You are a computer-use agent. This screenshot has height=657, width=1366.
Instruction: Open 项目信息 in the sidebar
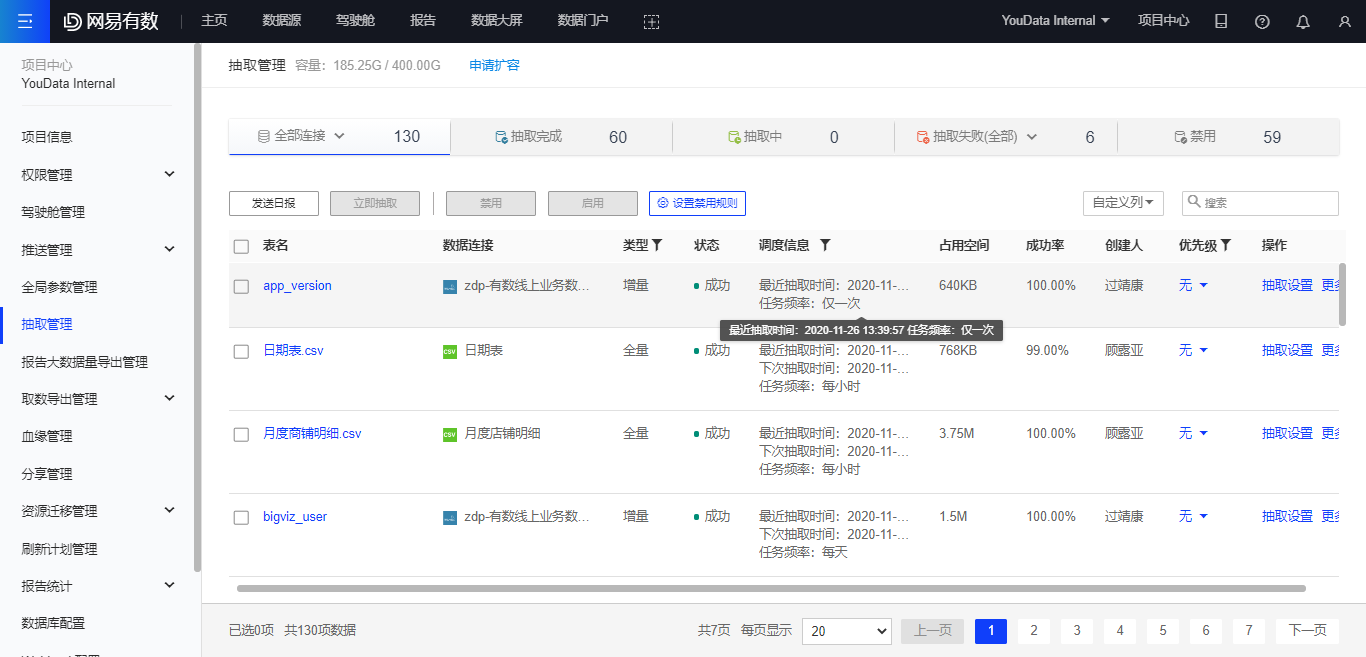click(x=47, y=137)
